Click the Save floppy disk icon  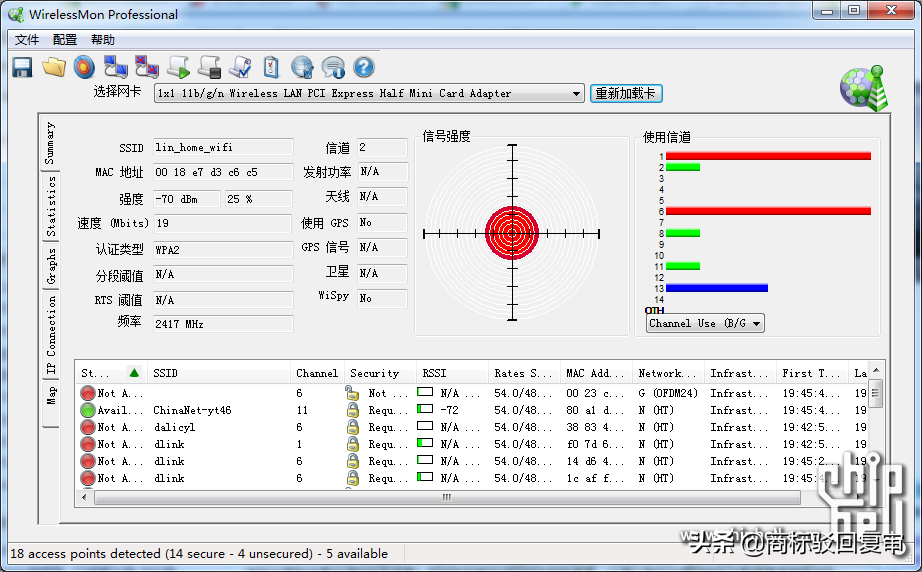[x=22, y=68]
